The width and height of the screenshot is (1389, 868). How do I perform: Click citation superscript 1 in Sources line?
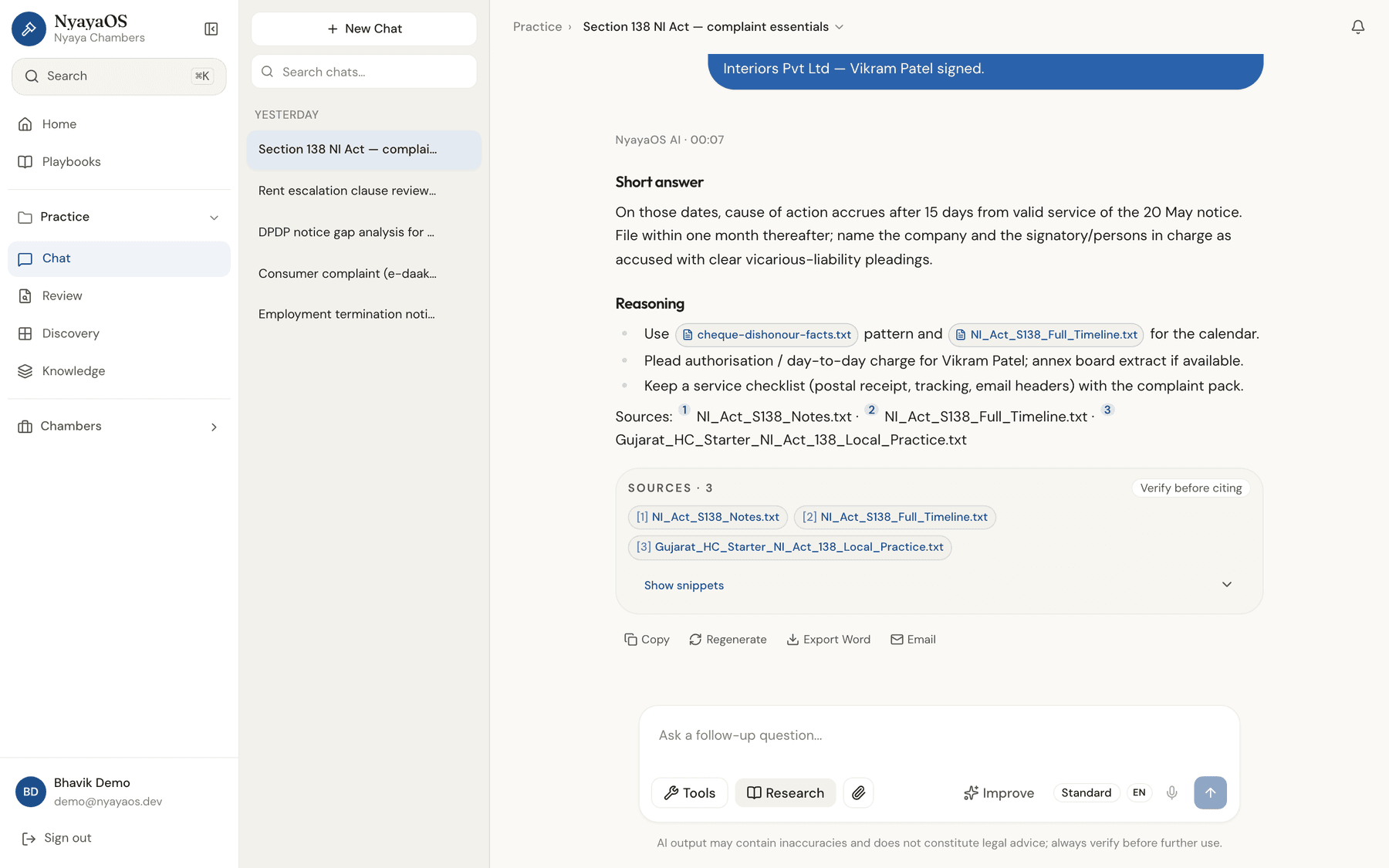point(684,410)
